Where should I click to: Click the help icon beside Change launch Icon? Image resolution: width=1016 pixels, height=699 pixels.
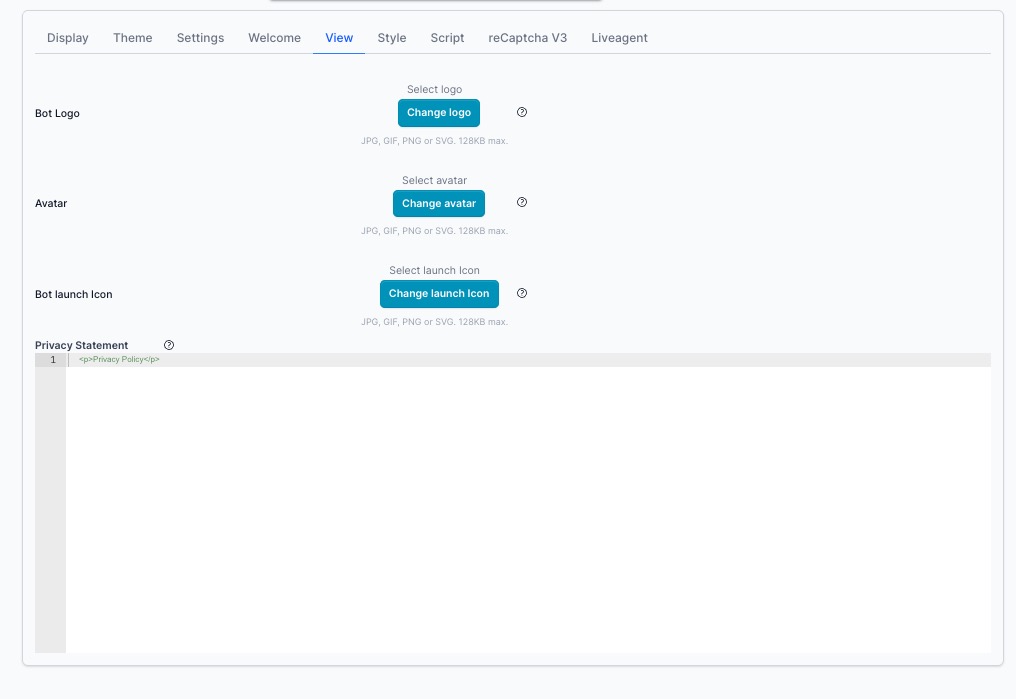click(x=521, y=293)
